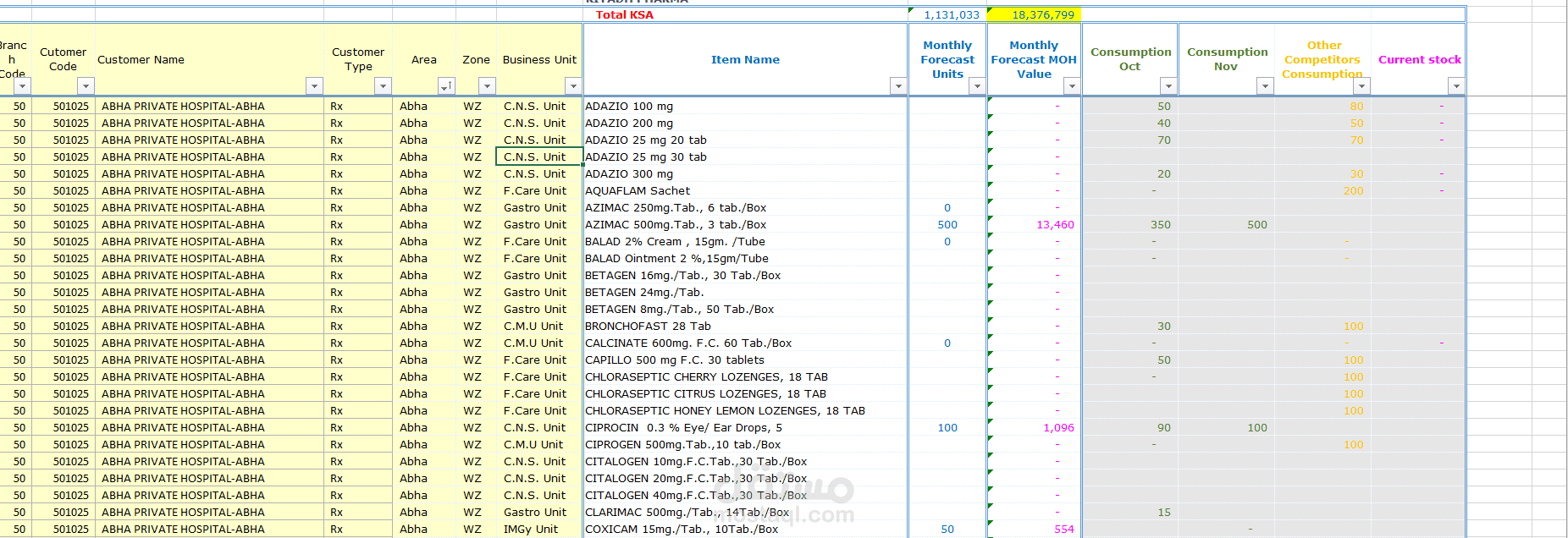Image resolution: width=1568 pixels, height=538 pixels.
Task: Select the AZIMAC 500mg.Tab., 3 tab./Box cell
Action: click(746, 225)
